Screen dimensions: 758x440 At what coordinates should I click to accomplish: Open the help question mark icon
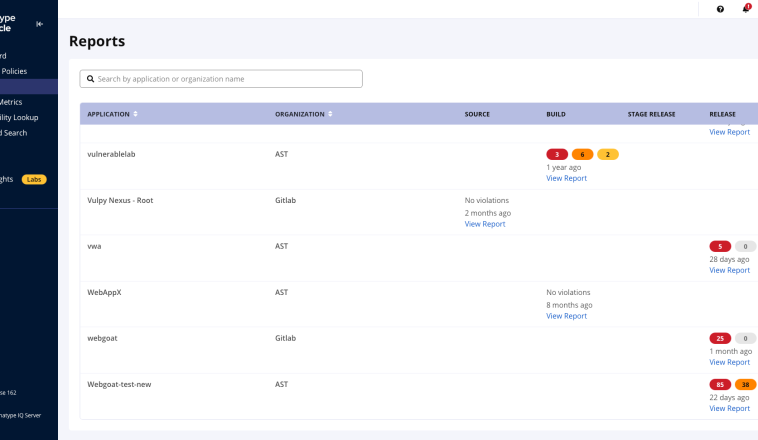click(x=720, y=9)
